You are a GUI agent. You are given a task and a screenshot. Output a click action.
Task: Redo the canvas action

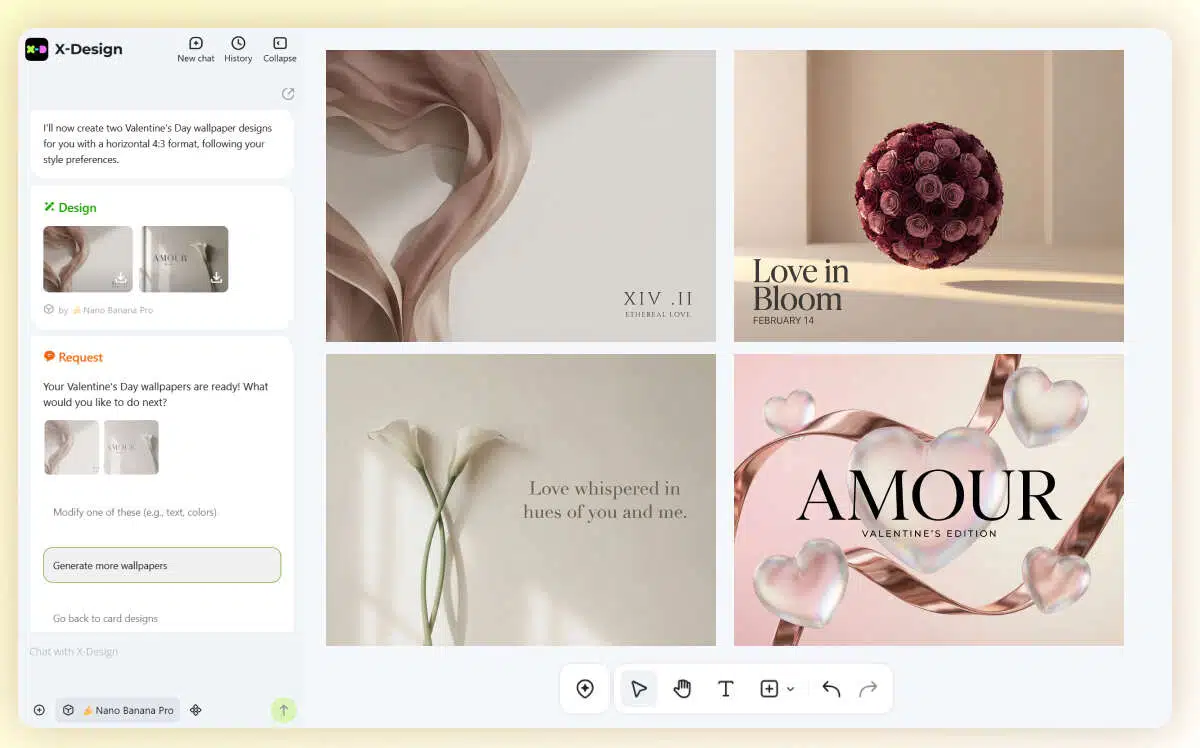(x=868, y=688)
